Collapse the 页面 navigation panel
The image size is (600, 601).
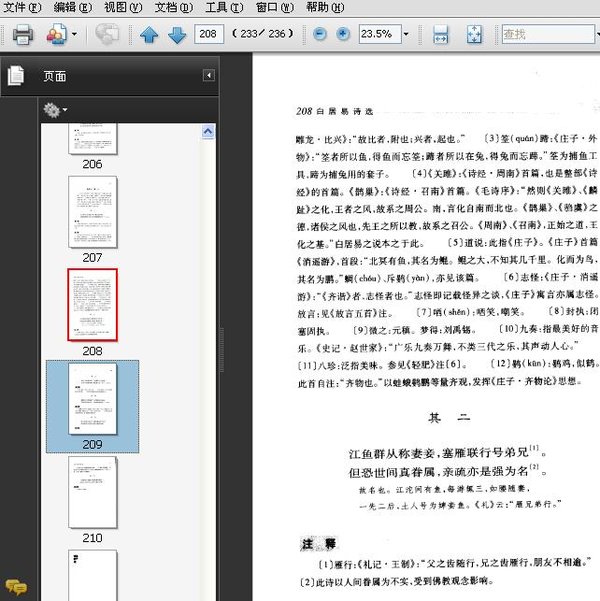tap(208, 75)
